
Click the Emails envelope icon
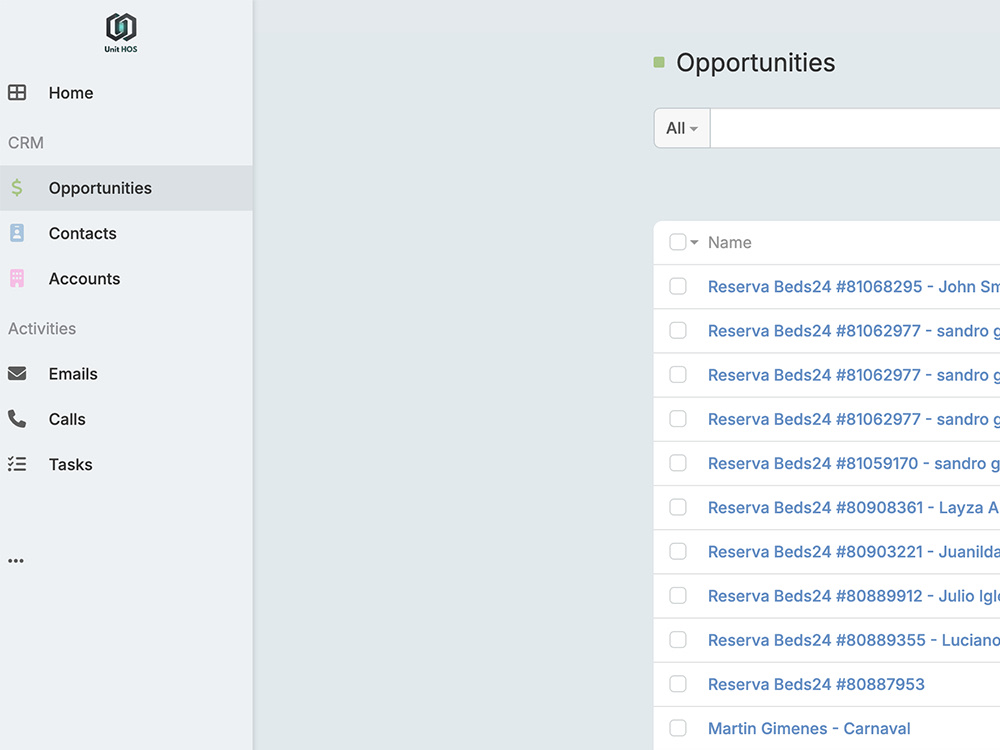click(x=17, y=373)
